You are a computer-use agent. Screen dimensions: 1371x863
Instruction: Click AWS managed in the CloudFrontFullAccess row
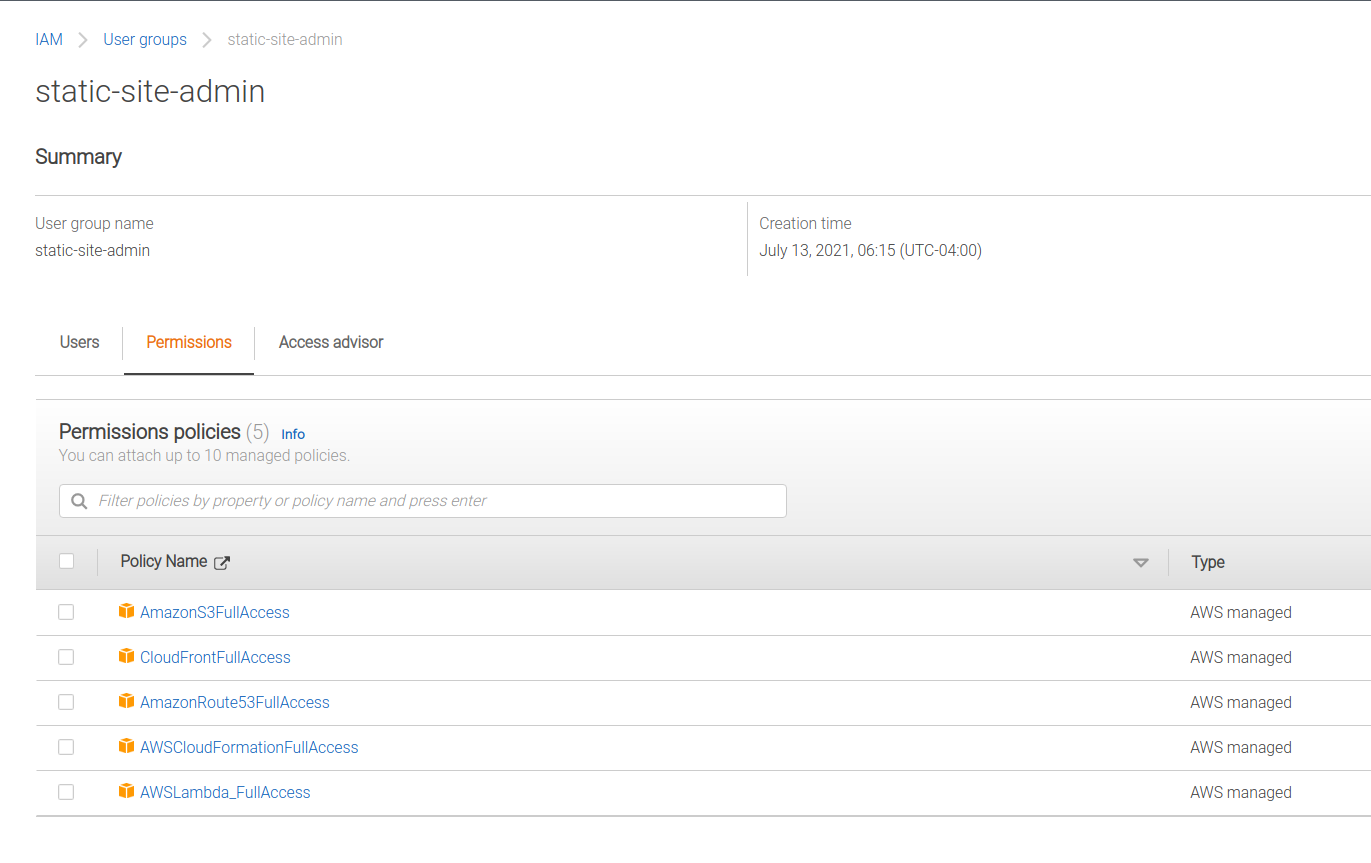1241,657
